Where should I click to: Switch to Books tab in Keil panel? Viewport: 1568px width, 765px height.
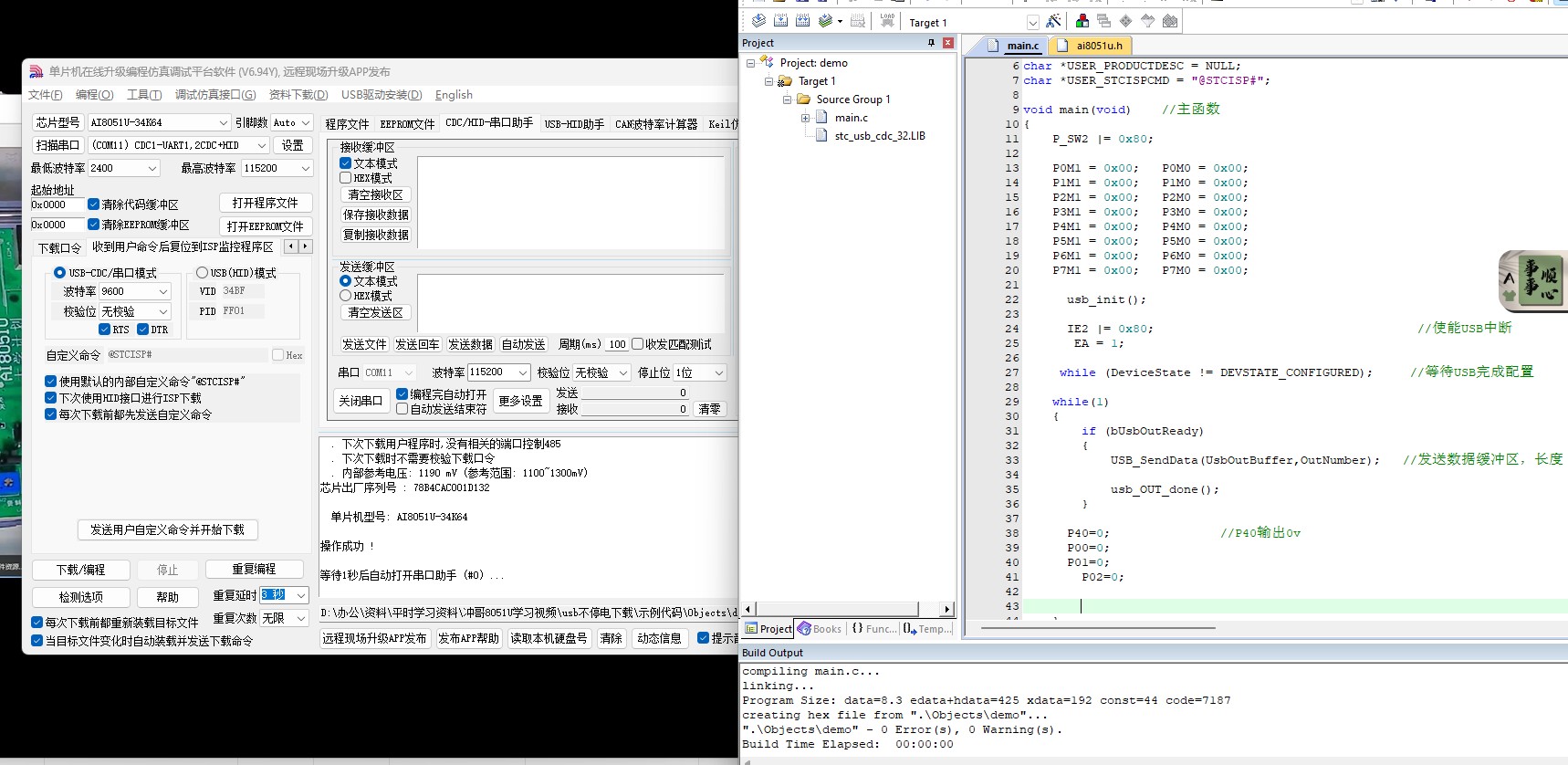[819, 628]
